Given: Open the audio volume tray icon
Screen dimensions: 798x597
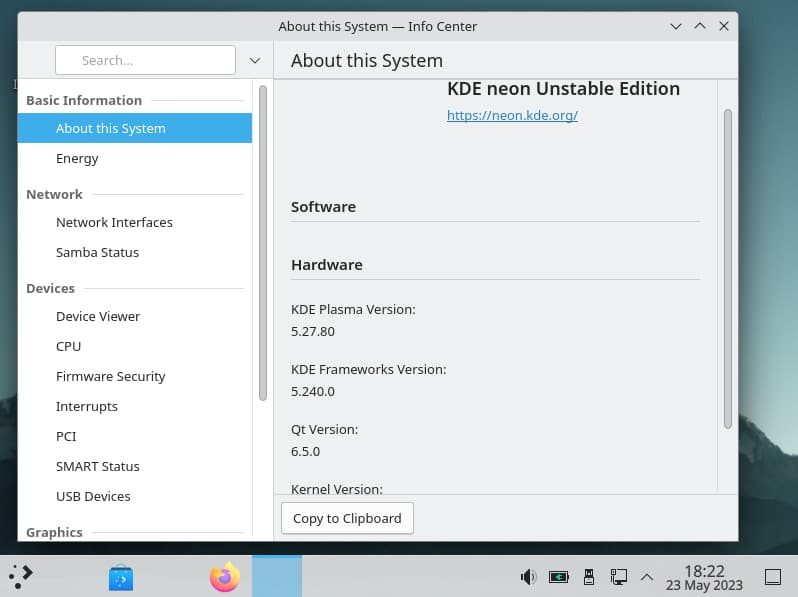Looking at the screenshot, I should coord(528,577).
